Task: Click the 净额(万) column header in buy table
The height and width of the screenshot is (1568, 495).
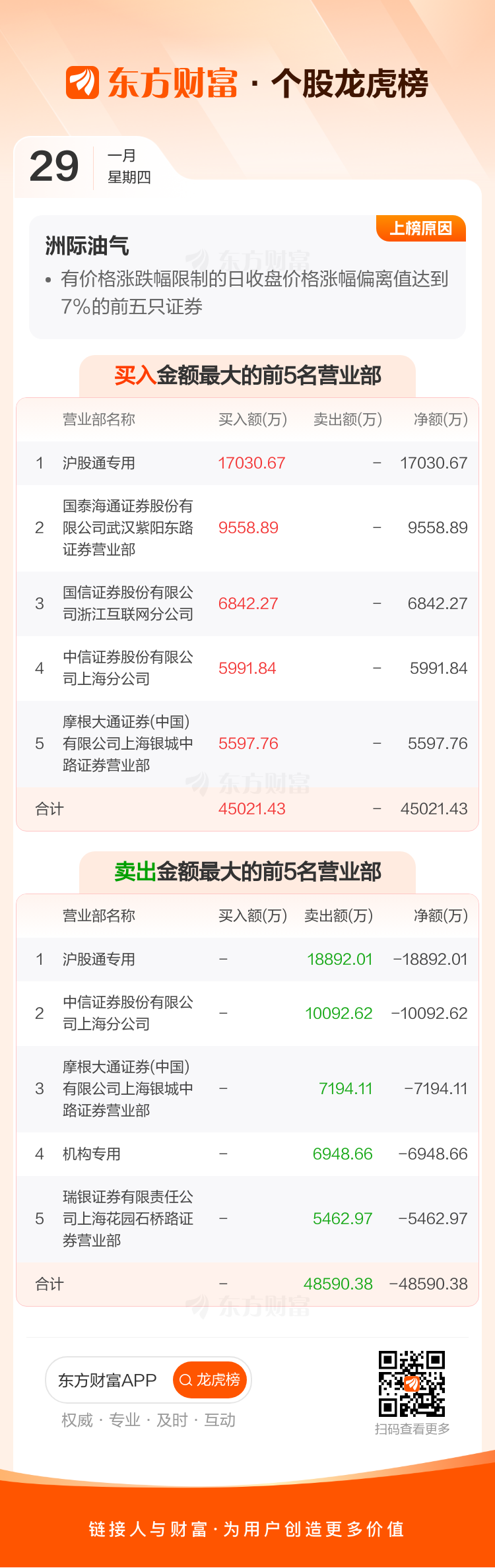Action: coord(440,420)
